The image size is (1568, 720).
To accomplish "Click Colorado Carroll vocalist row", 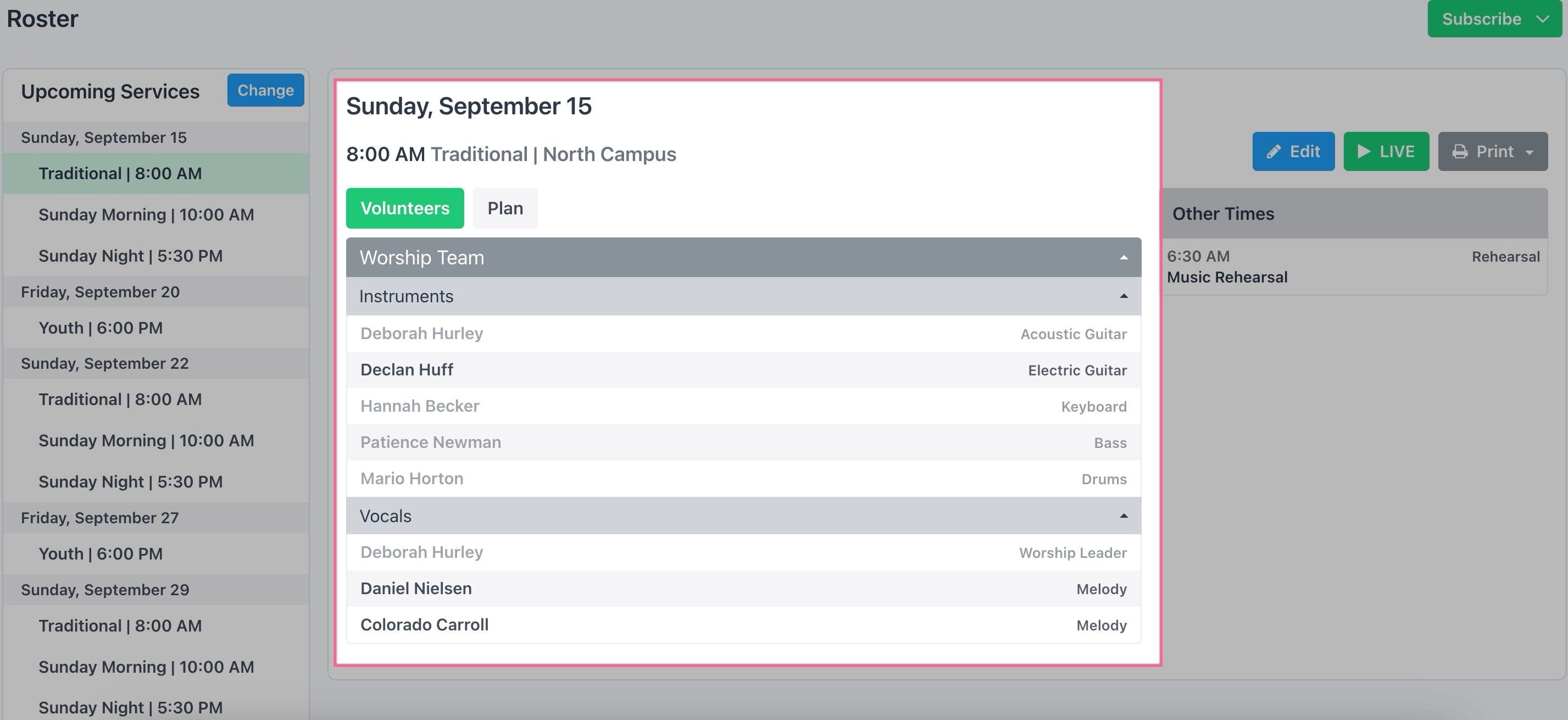I will tap(743, 625).
